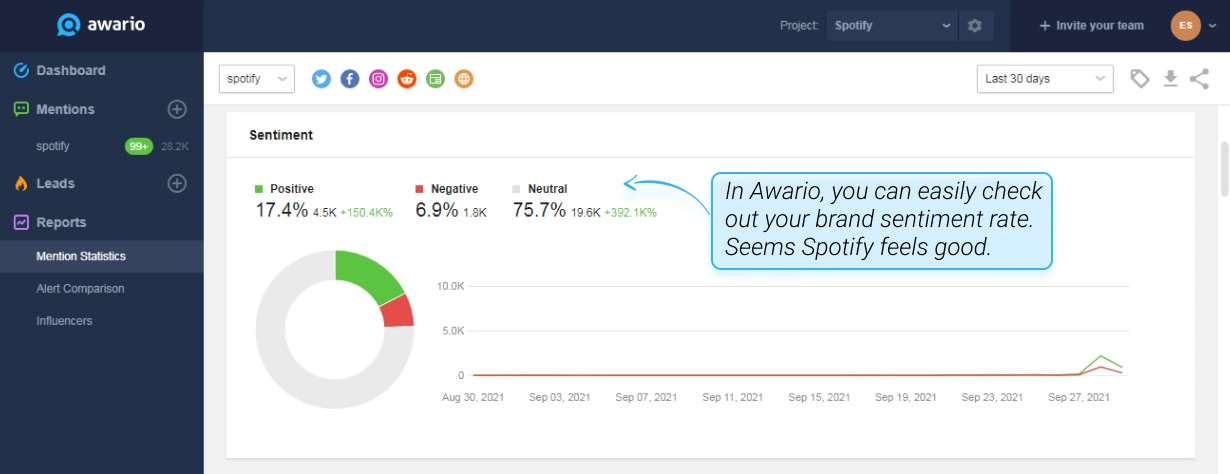Click the Mentions speech bubble icon
This screenshot has height=474, width=1230.
(x=21, y=109)
